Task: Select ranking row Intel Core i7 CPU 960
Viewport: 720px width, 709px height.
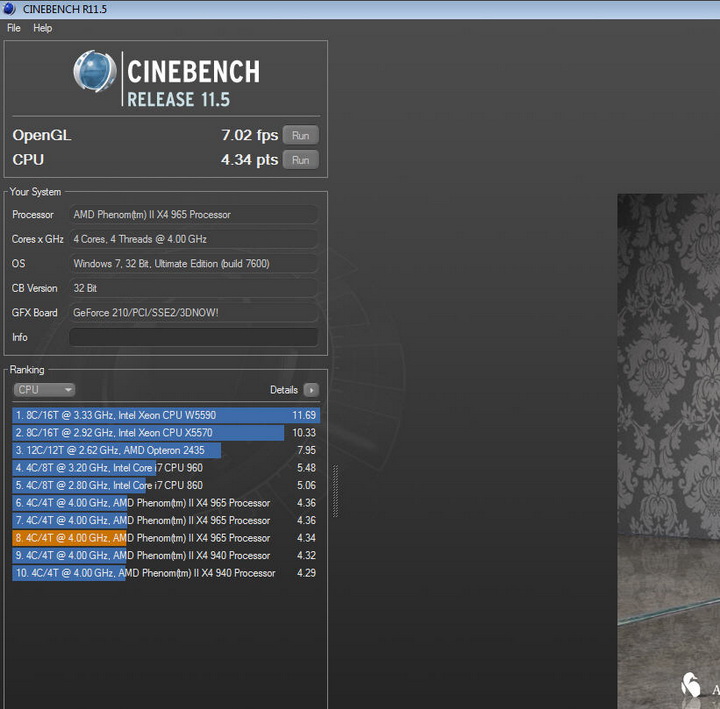Action: pos(166,467)
